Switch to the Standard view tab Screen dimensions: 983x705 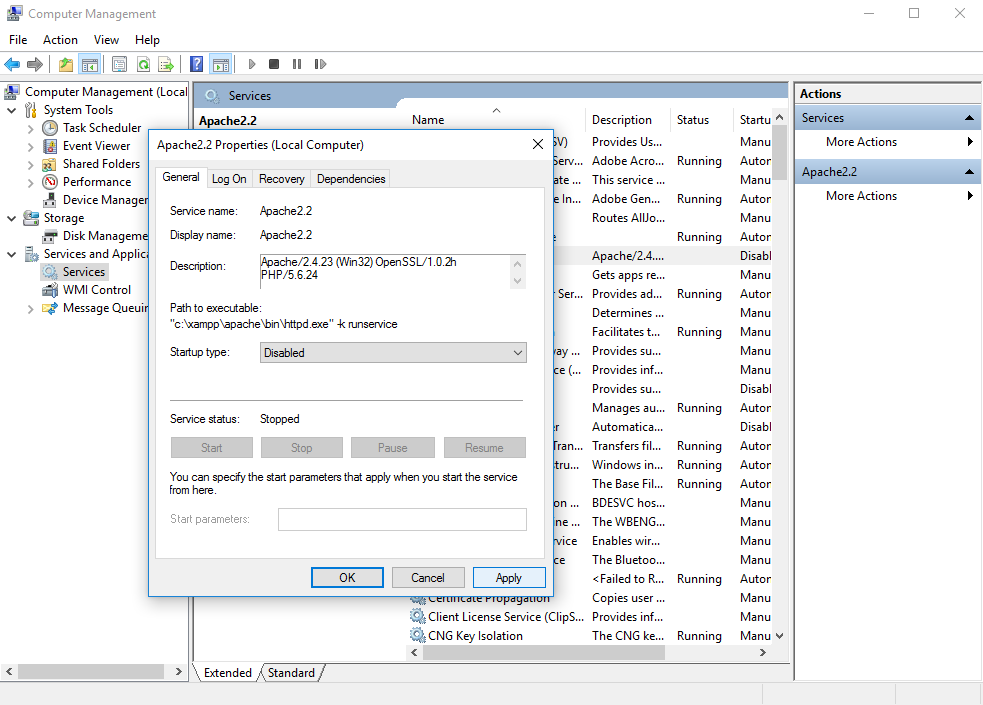289,672
